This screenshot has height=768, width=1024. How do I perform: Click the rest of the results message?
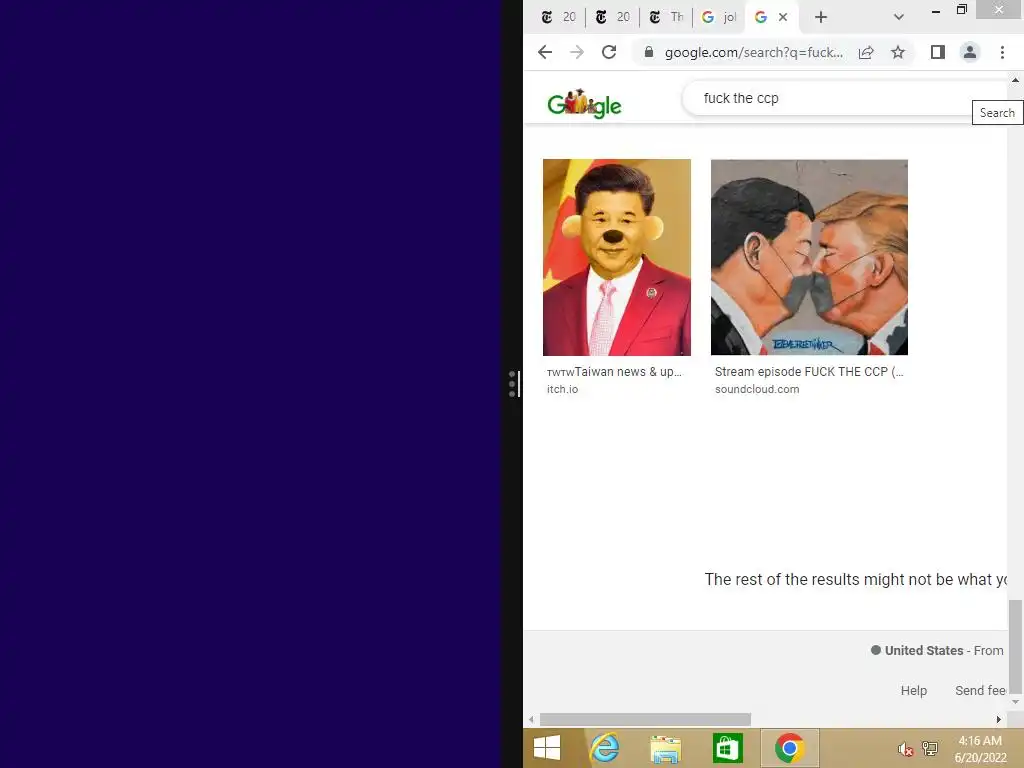[x=856, y=579]
